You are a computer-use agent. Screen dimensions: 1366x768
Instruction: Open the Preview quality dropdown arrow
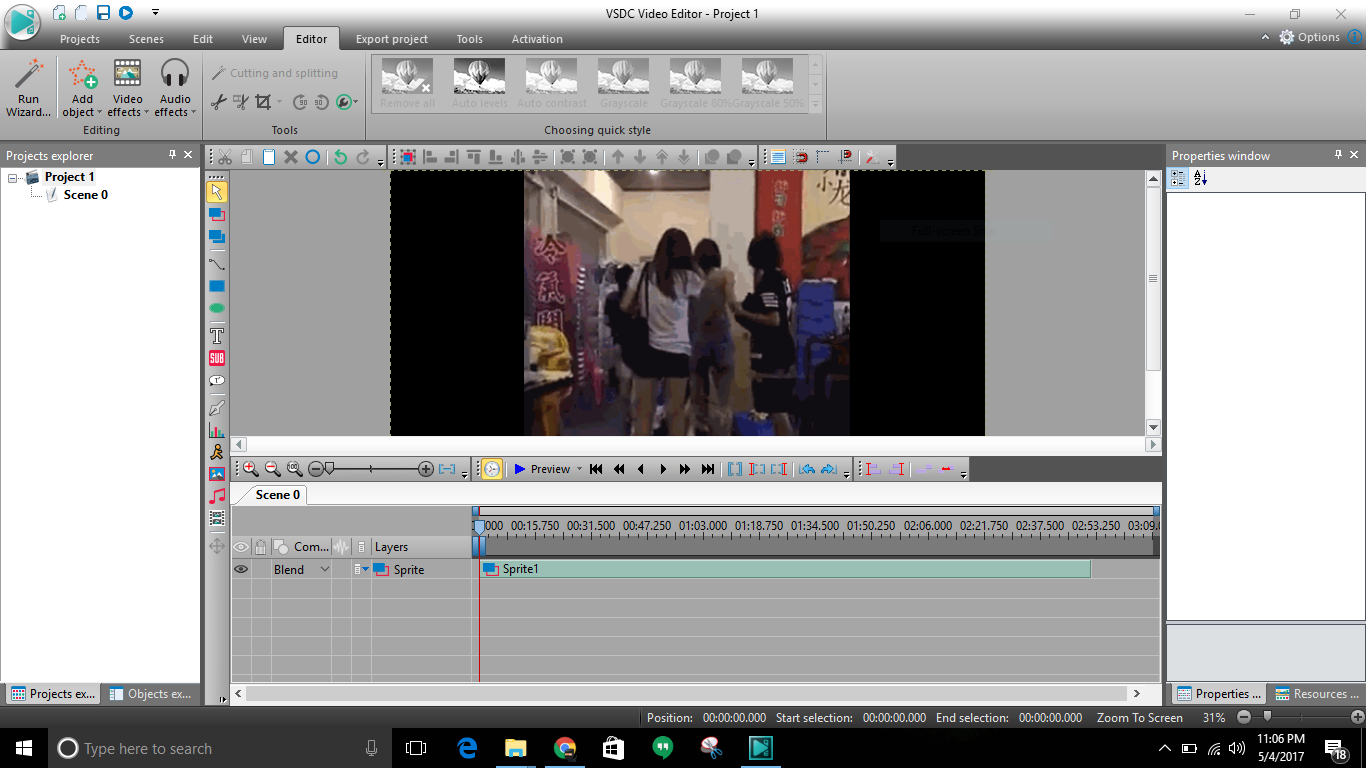click(x=579, y=469)
